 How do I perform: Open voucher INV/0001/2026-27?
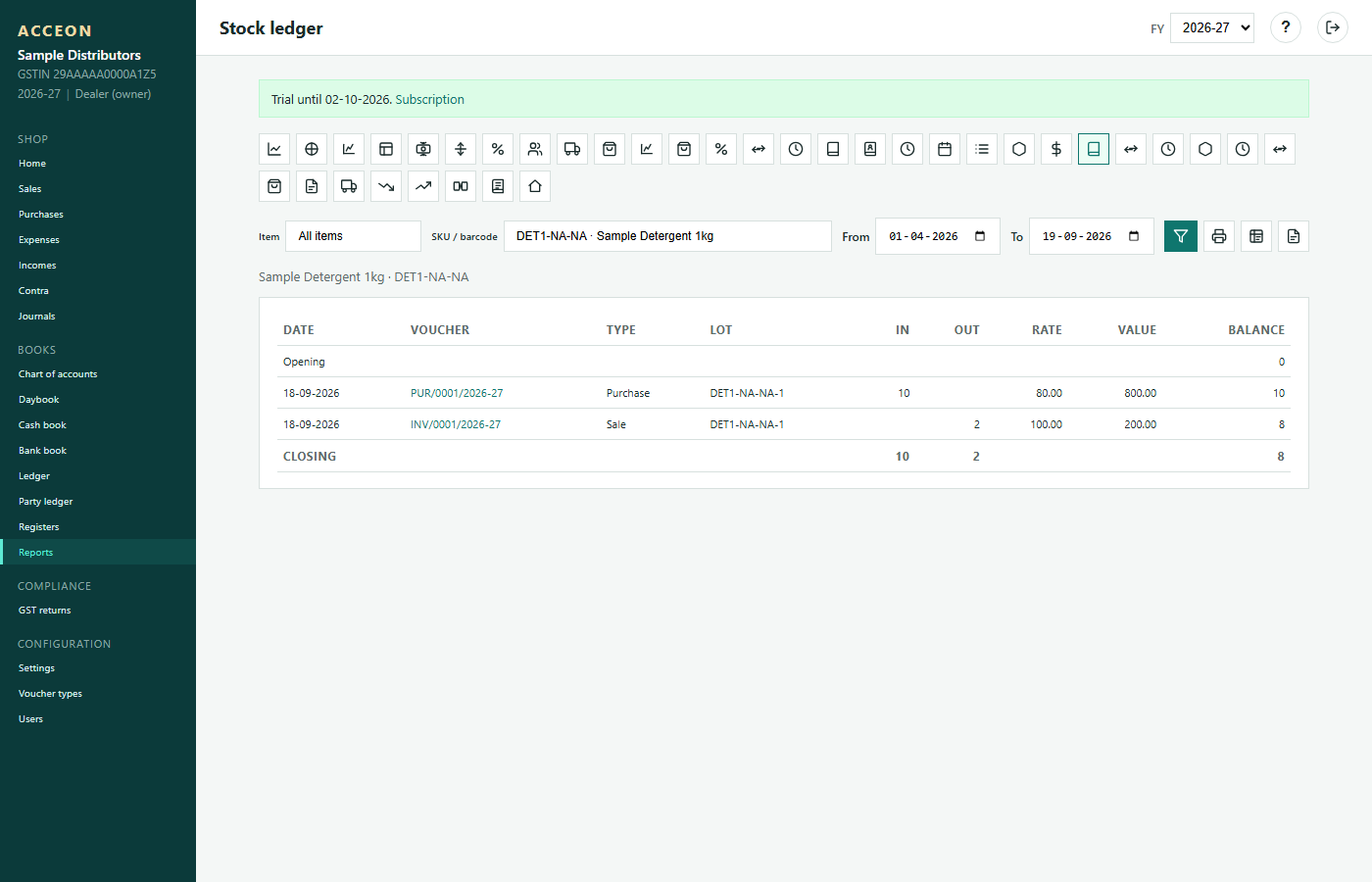coord(456,424)
